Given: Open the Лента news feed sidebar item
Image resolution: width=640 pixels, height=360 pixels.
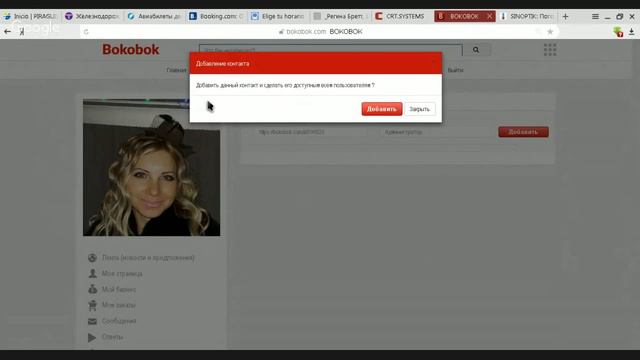Looking at the screenshot, I should [148, 258].
